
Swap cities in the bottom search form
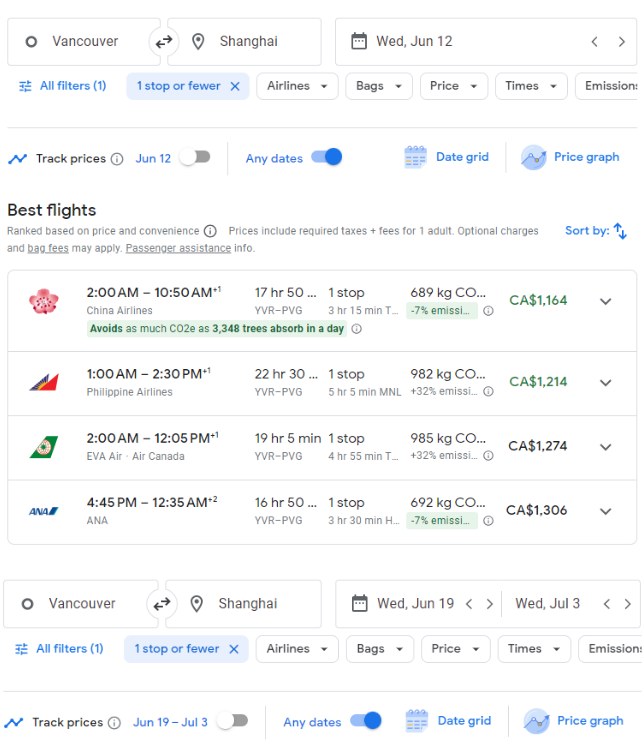(161, 604)
